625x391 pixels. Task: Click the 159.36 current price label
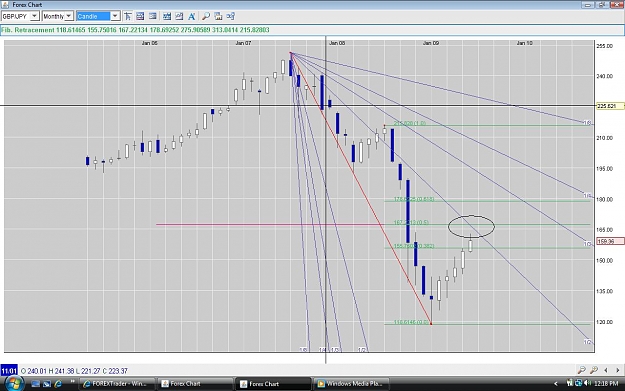(610, 241)
